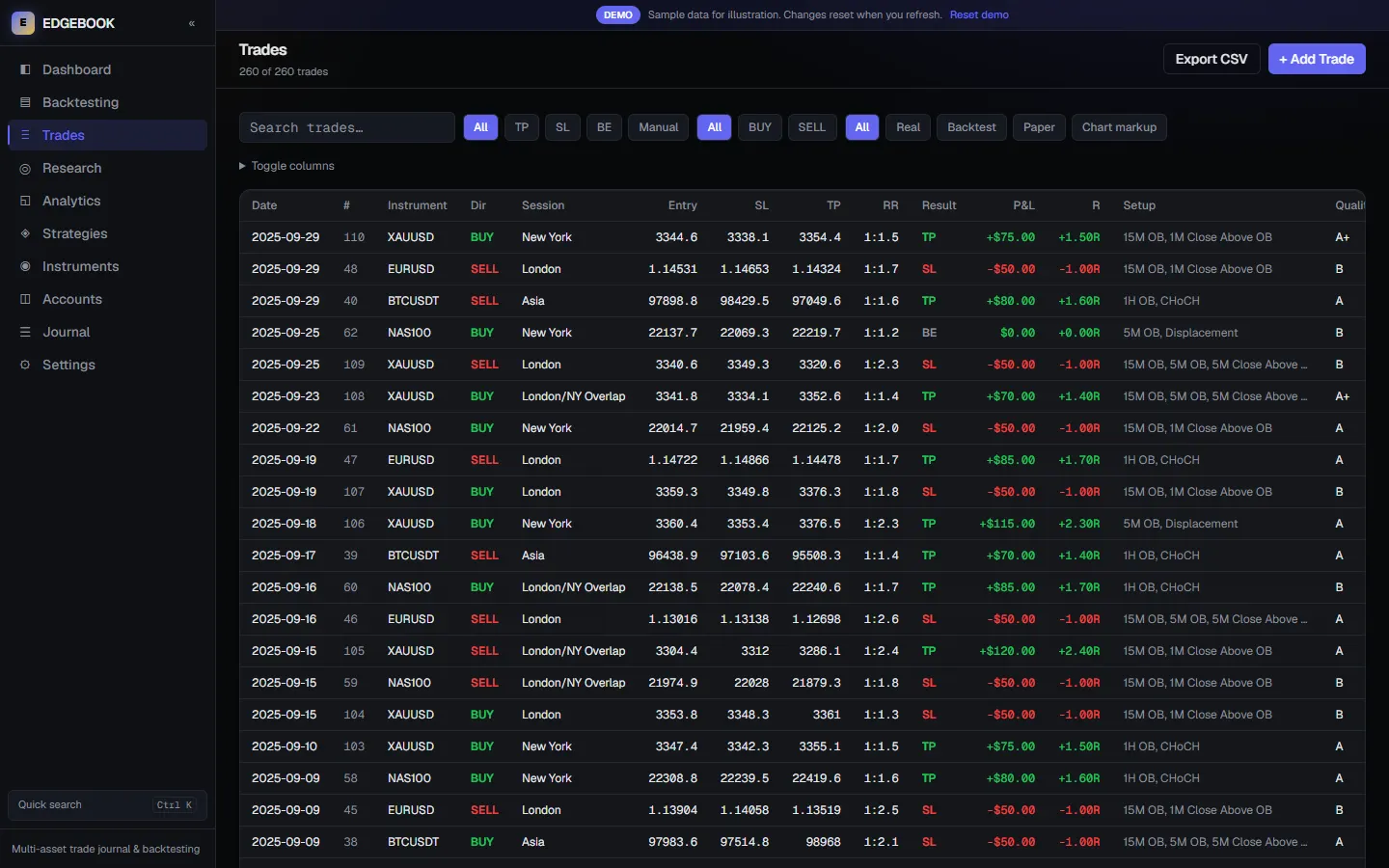The image size is (1389, 868).
Task: Click the DEMO badge
Action: [x=617, y=14]
